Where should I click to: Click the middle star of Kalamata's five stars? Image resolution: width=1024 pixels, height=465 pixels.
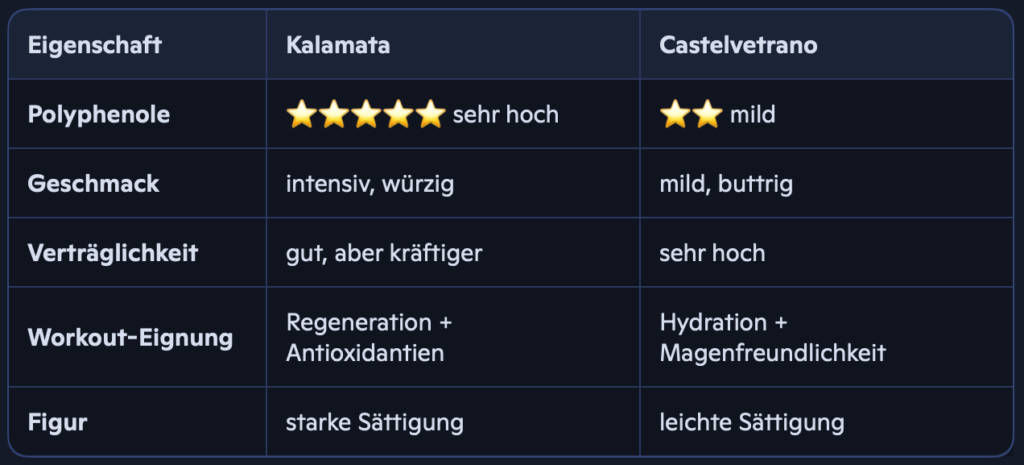point(365,115)
